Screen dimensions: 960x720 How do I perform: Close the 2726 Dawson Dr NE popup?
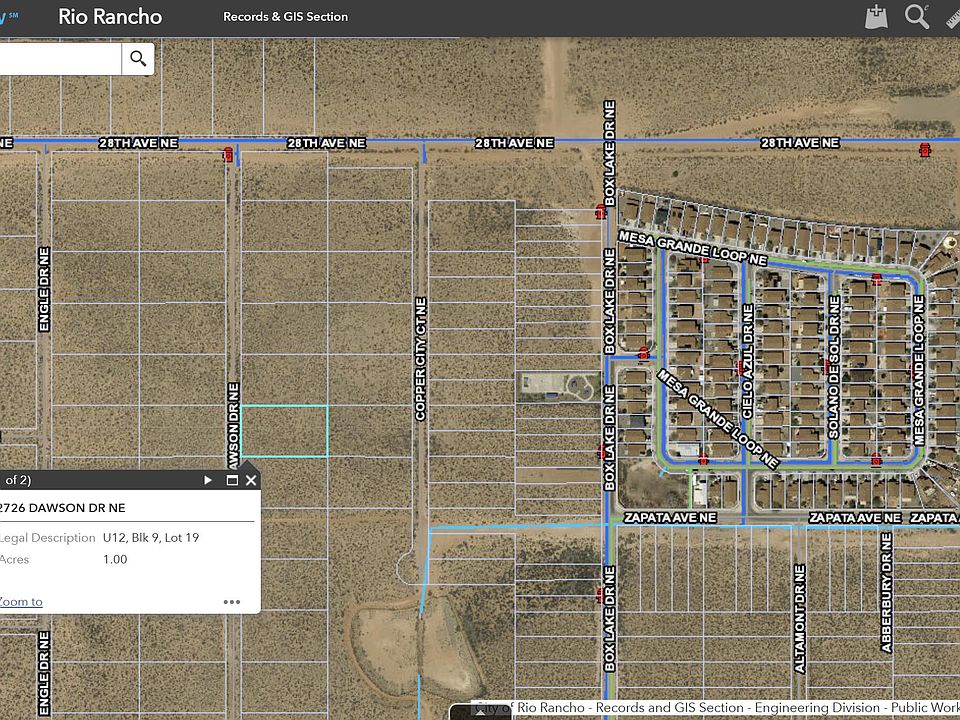(x=251, y=480)
